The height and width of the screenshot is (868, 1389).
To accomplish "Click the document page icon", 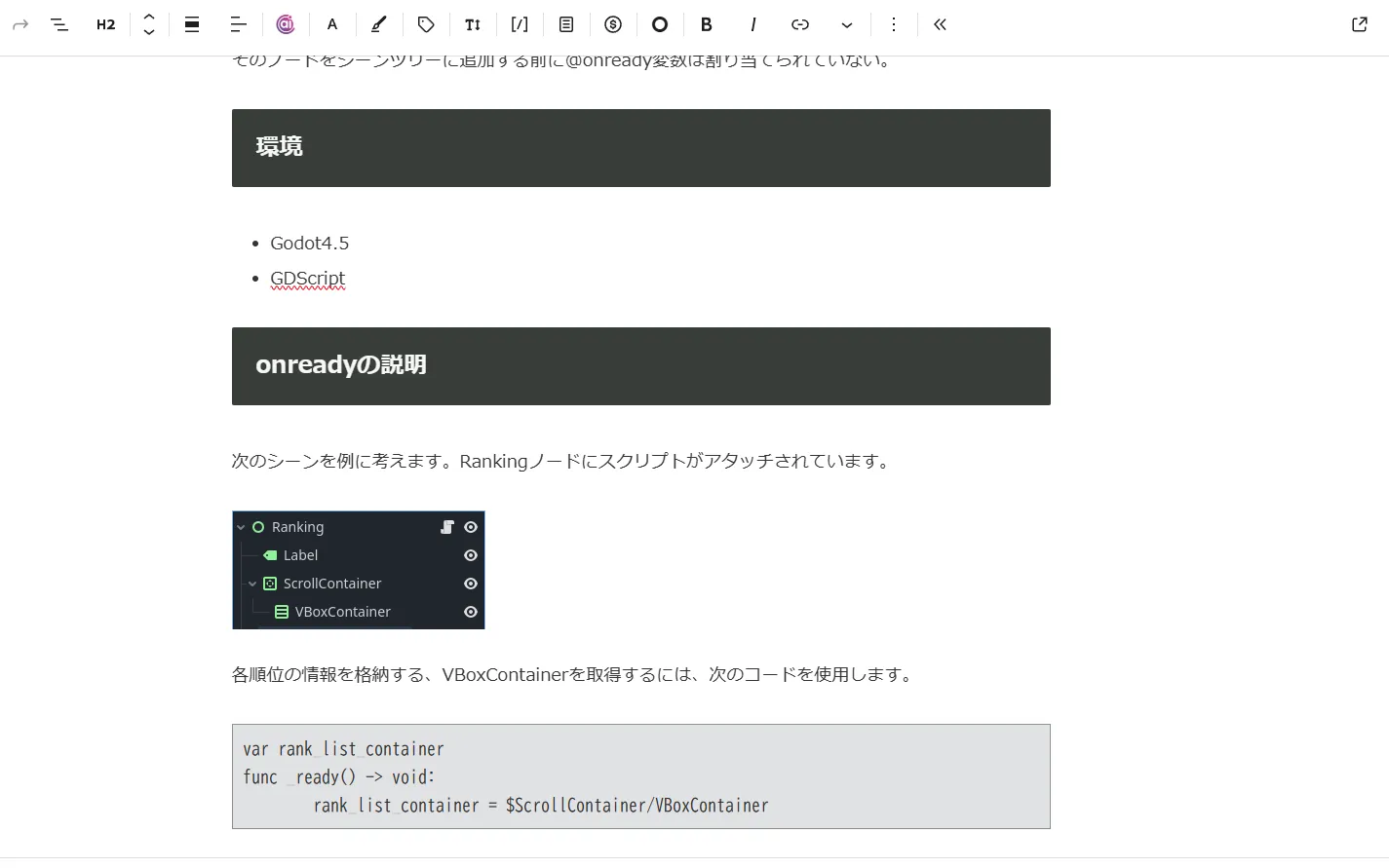I will pyautogui.click(x=566, y=24).
